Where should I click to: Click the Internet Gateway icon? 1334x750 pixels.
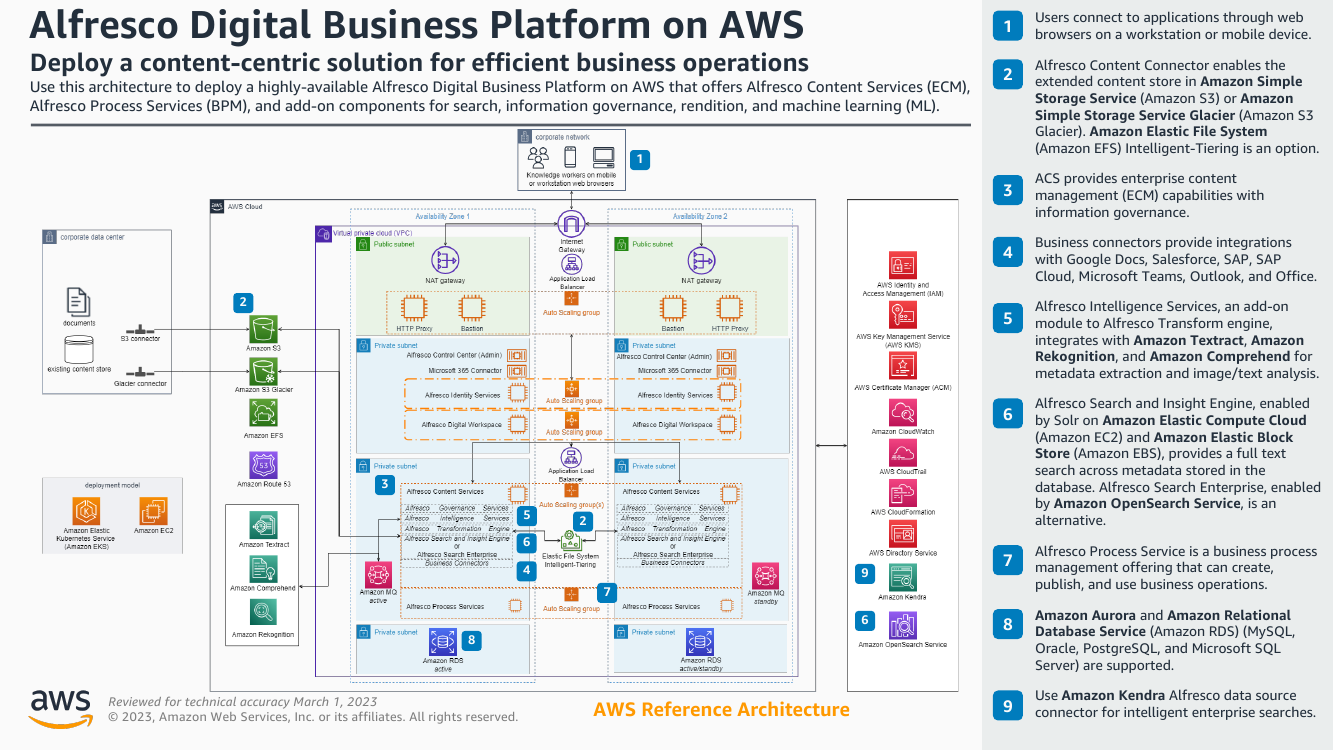[571, 224]
